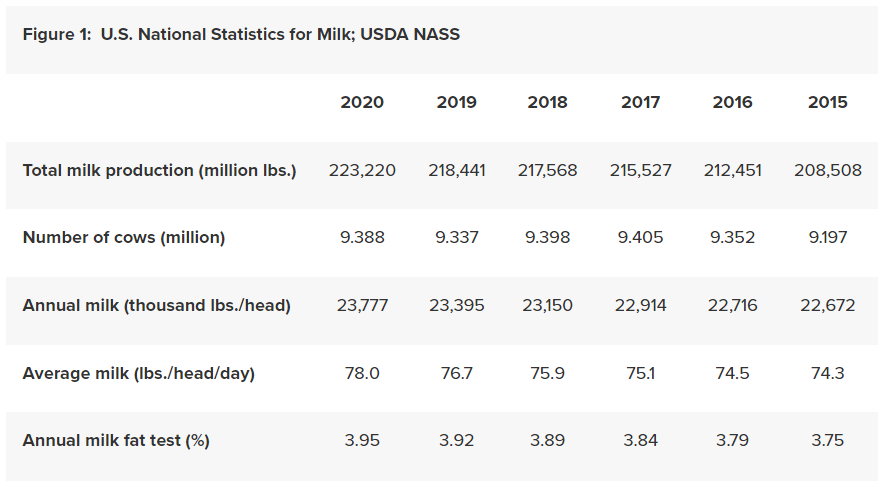Select the 2016 column header
Image resolution: width=882 pixels, height=488 pixels.
pos(733,102)
